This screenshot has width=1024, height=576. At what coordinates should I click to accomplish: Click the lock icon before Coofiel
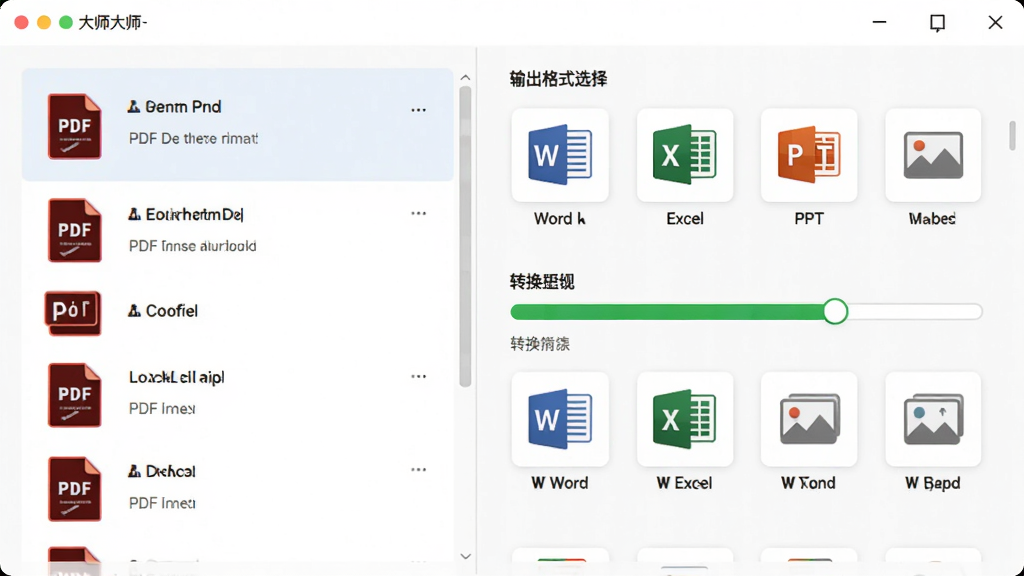coord(134,311)
